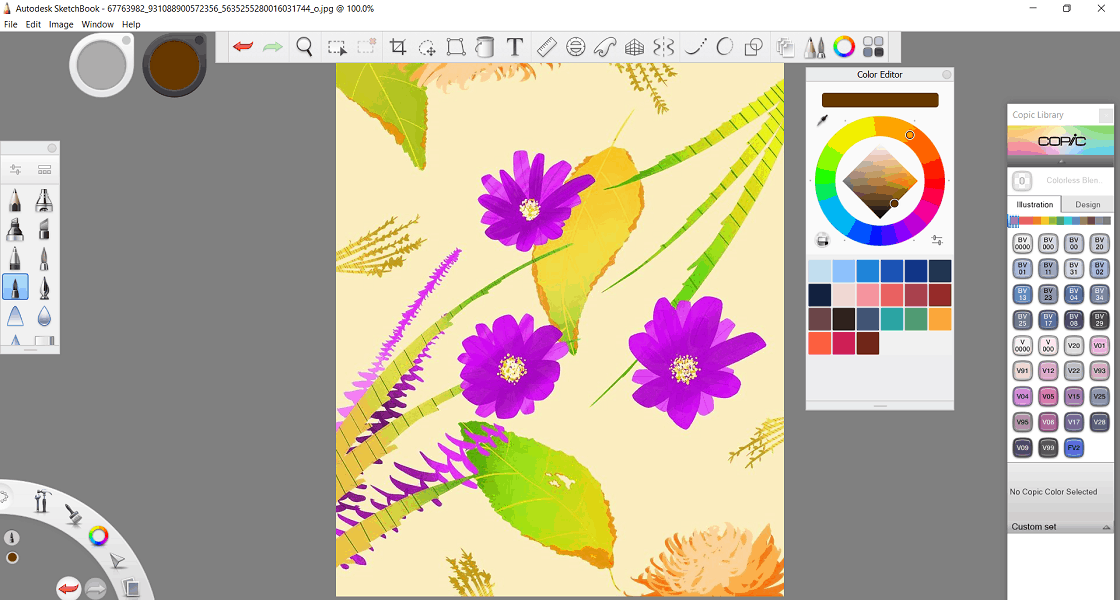Click the transparent color icon in Color Editor
The width and height of the screenshot is (1120, 600).
coord(822,240)
